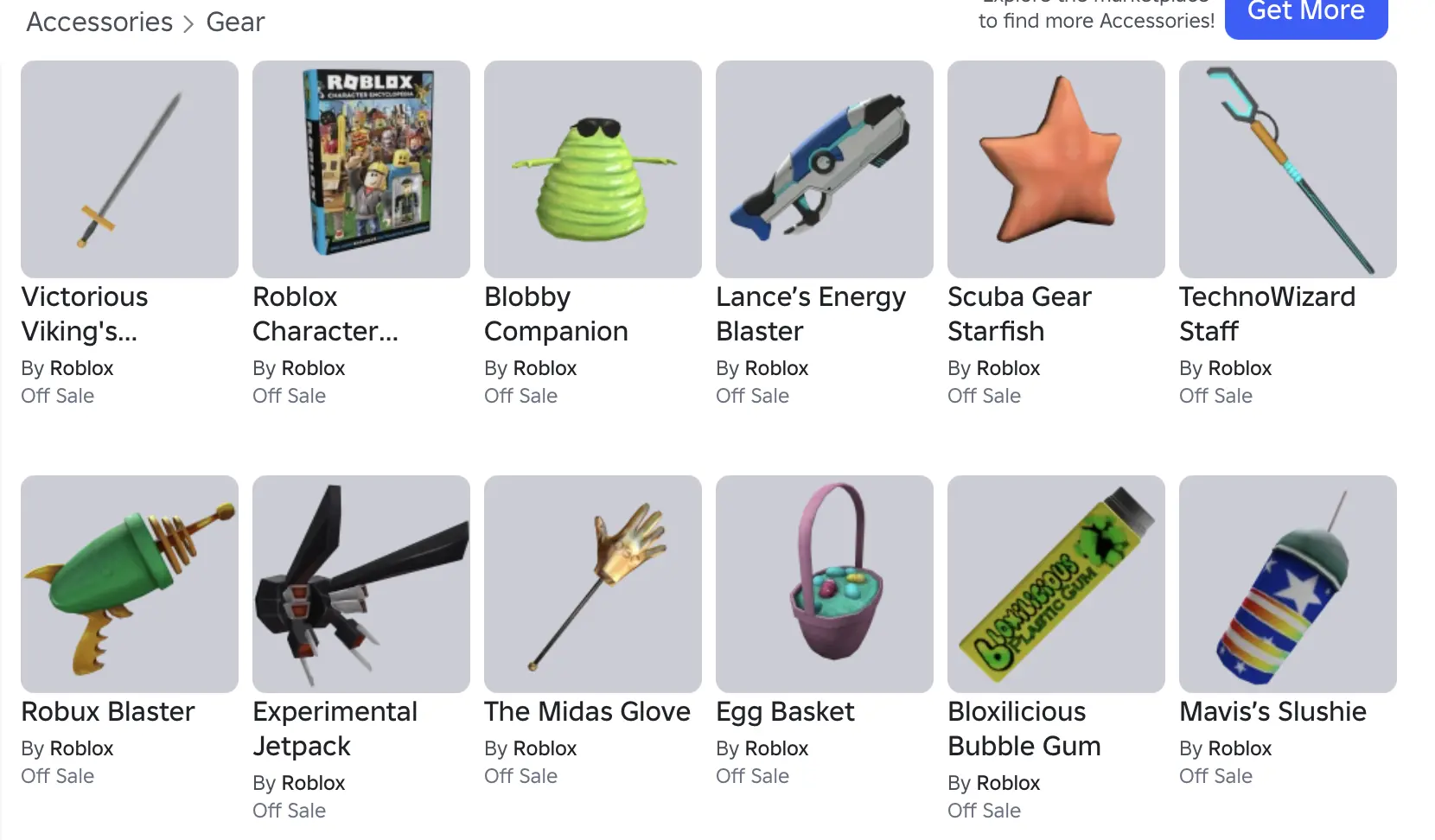Screen dimensions: 1435x840
Task: Select the Bloxilicious Bubble Gum image
Action: point(1056,584)
